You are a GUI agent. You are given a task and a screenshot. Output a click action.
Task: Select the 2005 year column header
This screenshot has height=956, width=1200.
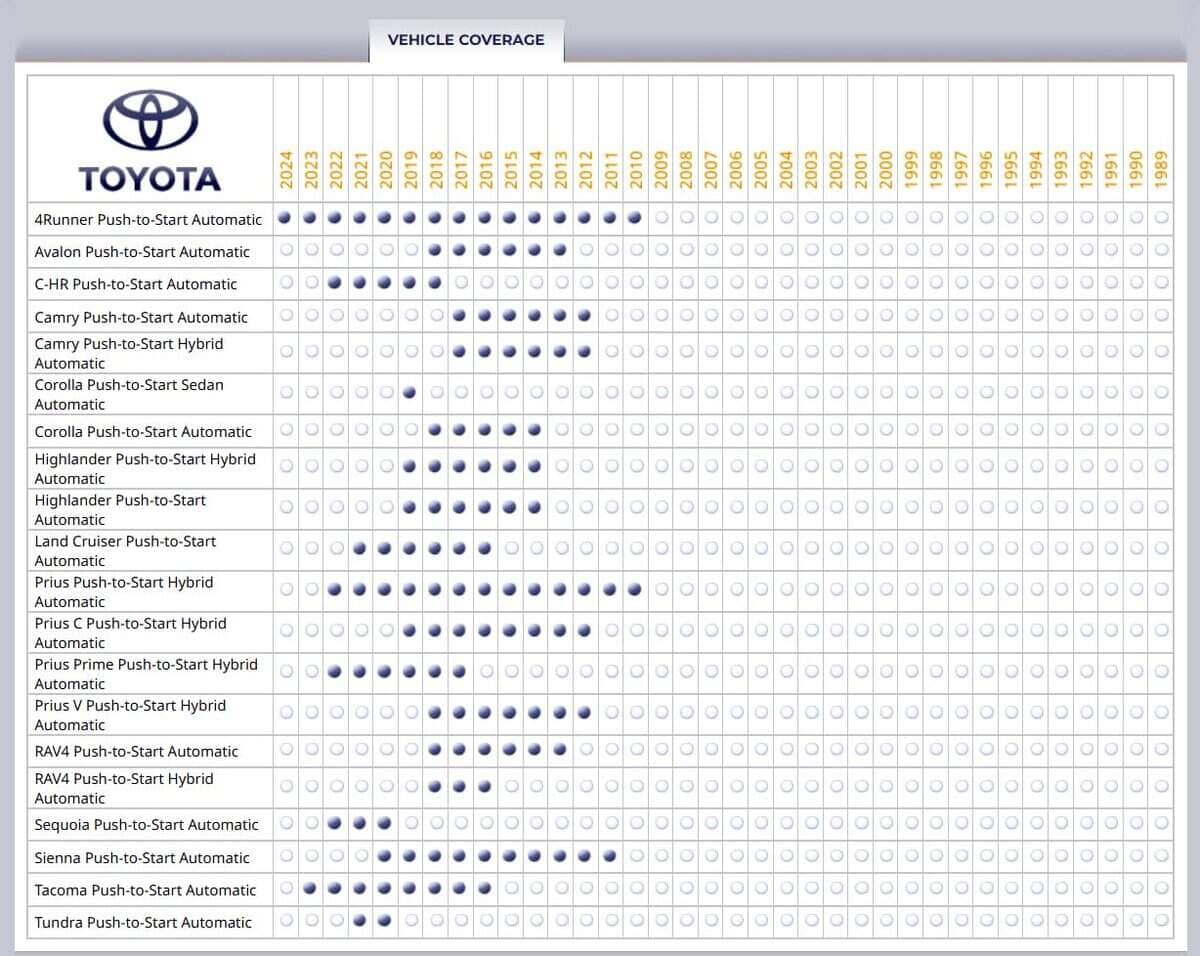[x=760, y=170]
